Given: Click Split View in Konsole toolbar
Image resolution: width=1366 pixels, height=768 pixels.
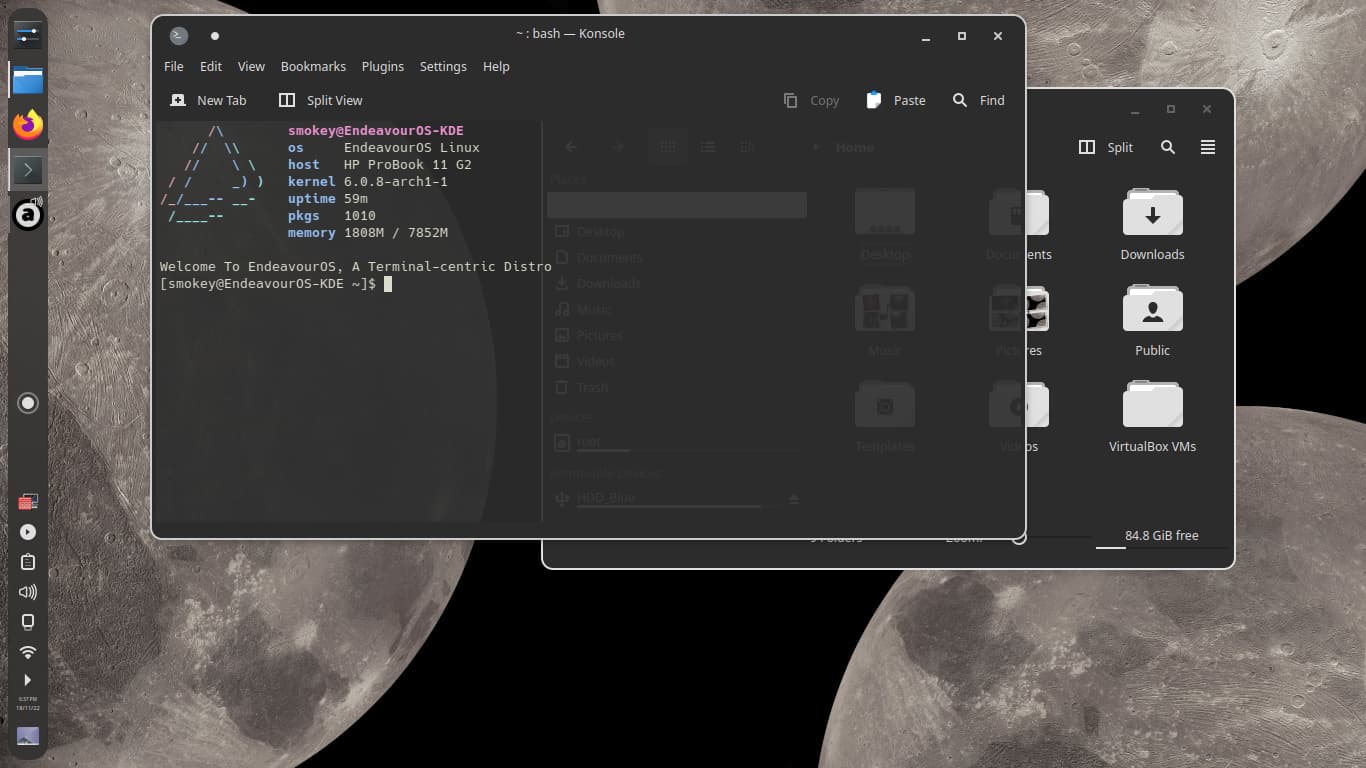Looking at the screenshot, I should coord(320,100).
